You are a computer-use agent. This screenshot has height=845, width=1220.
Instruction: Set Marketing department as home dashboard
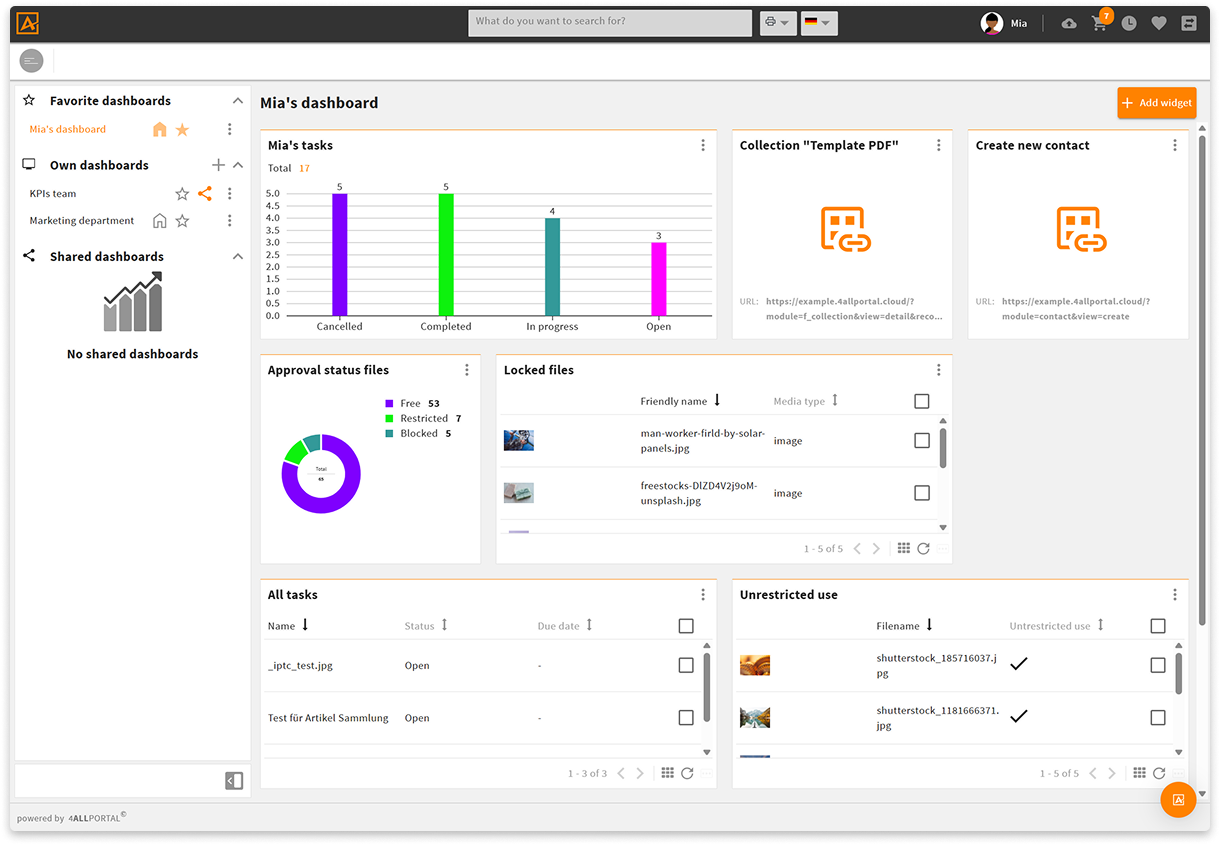coord(160,221)
